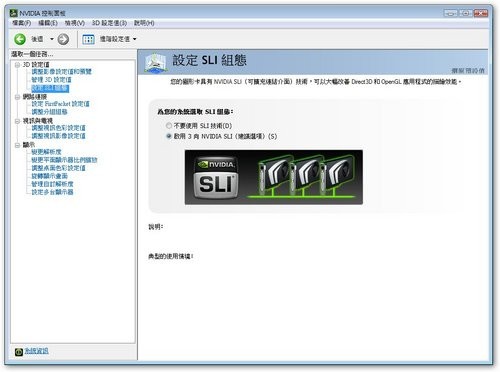Click the grey Forward arrow icon
500x372 pixels.
(x=63, y=39)
